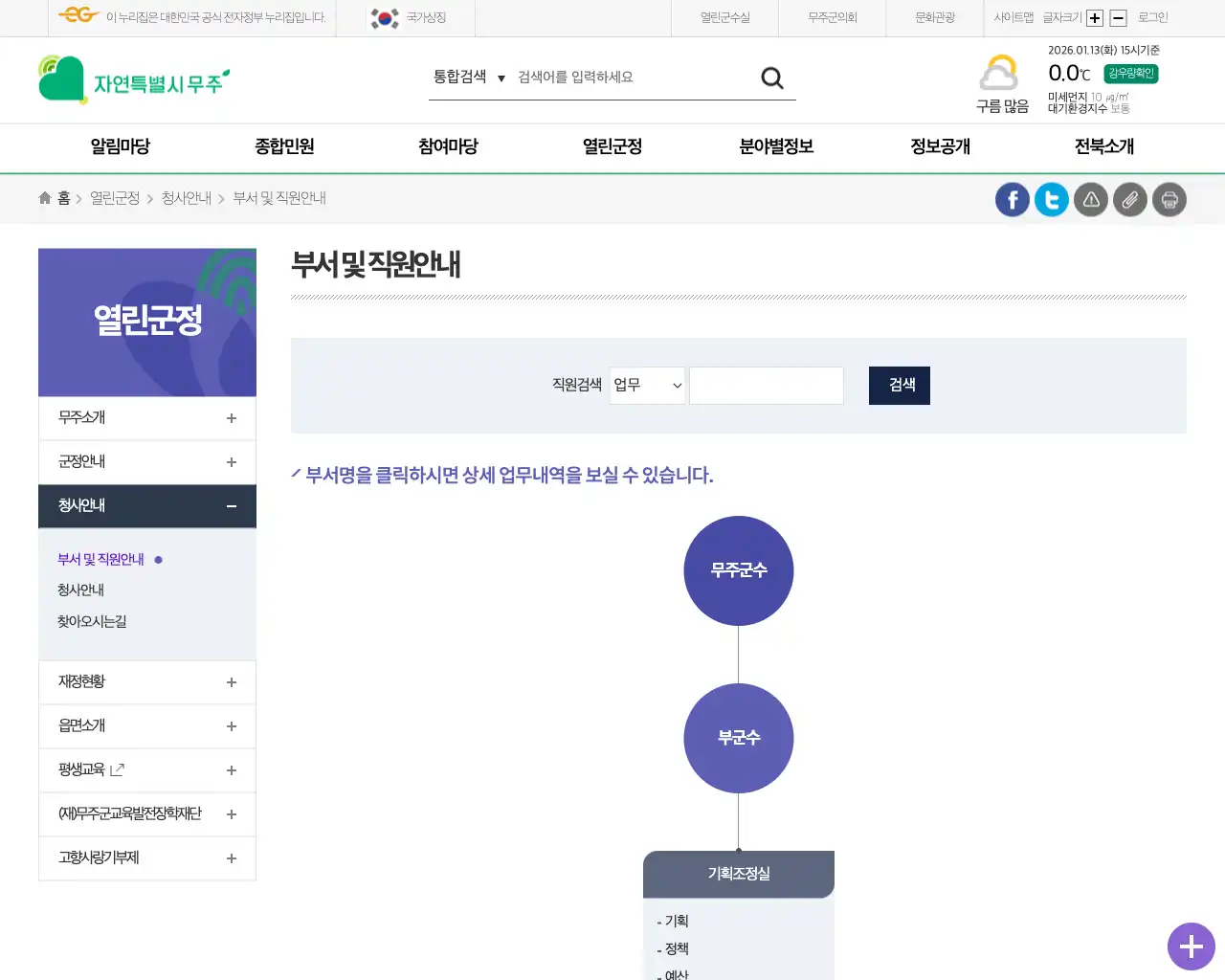Click the error report triangle icon

coord(1091,199)
